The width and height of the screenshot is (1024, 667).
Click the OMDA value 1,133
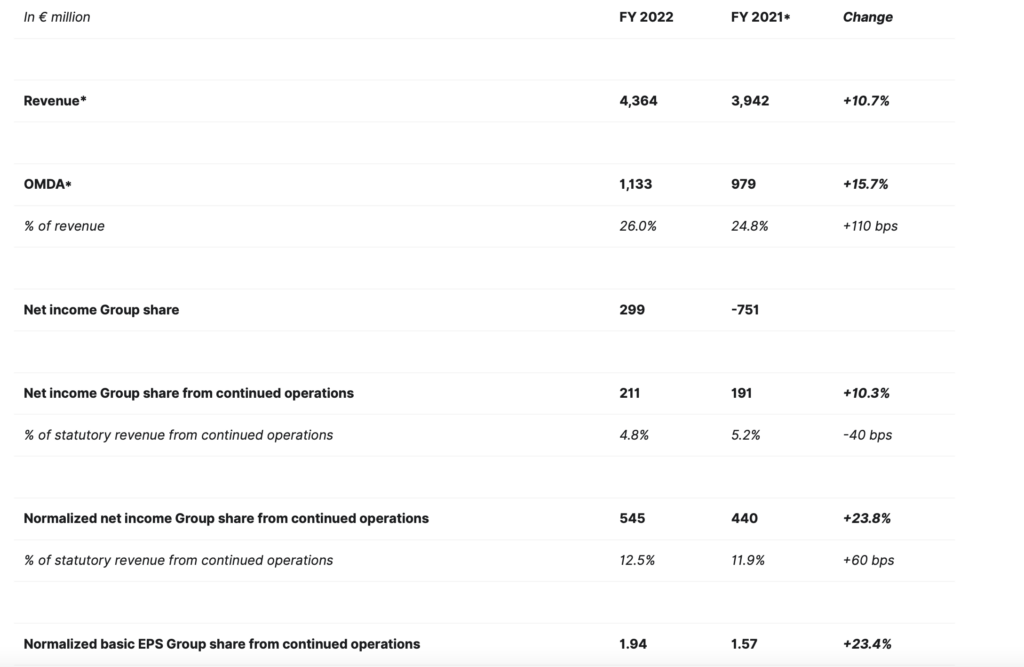(x=636, y=184)
